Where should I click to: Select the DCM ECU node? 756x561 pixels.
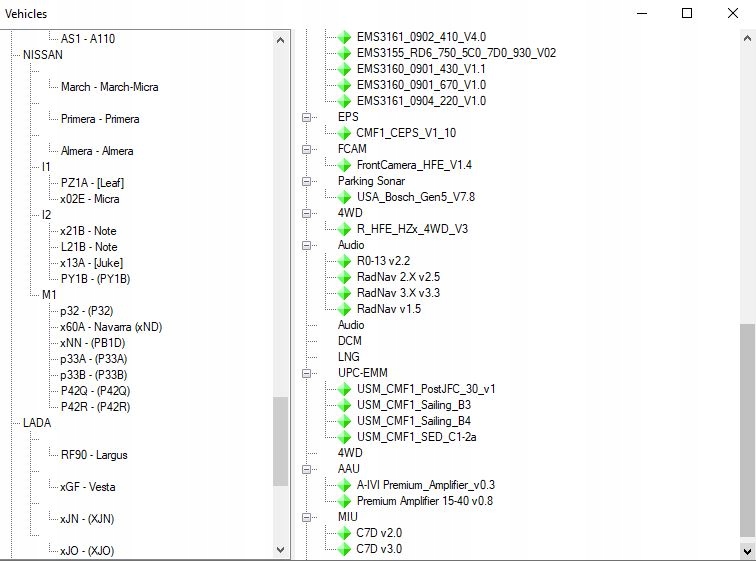pyautogui.click(x=350, y=341)
